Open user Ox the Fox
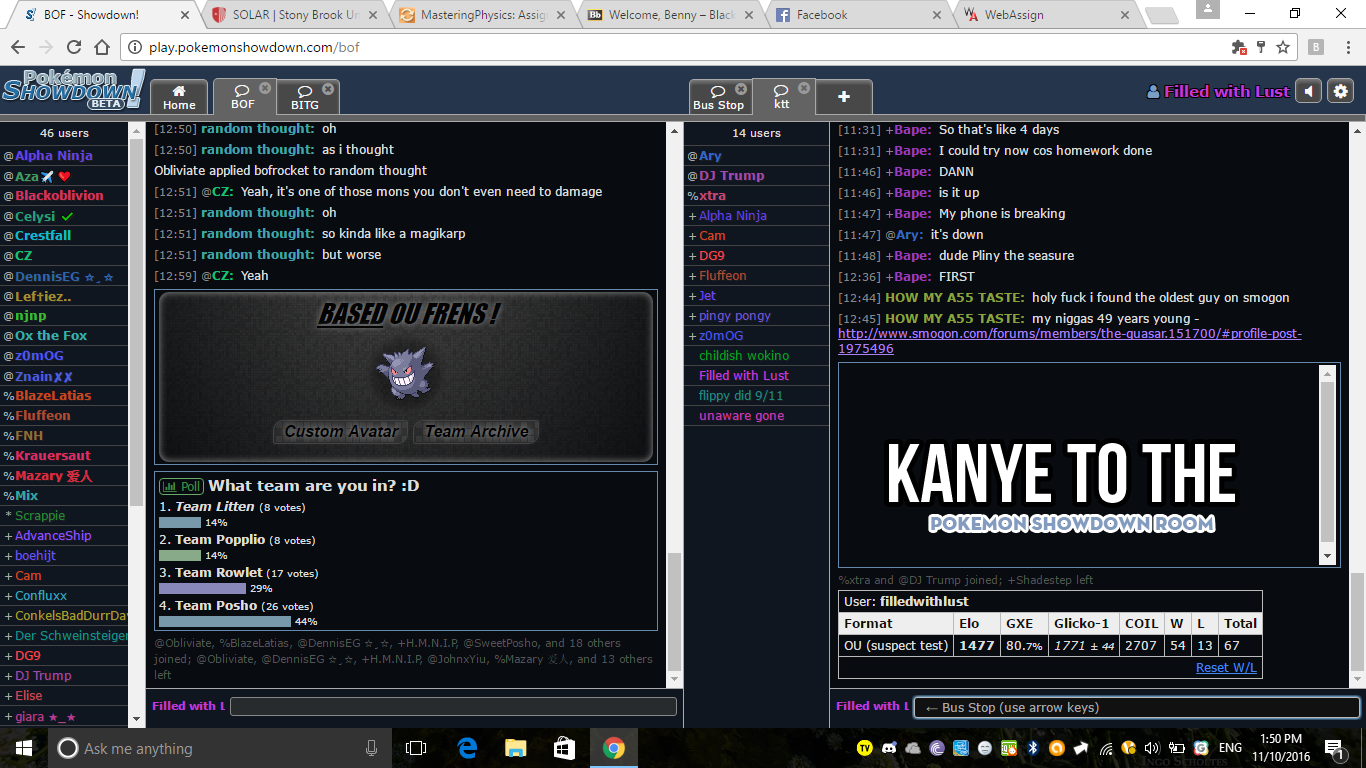Image resolution: width=1366 pixels, height=768 pixels. click(x=65, y=336)
